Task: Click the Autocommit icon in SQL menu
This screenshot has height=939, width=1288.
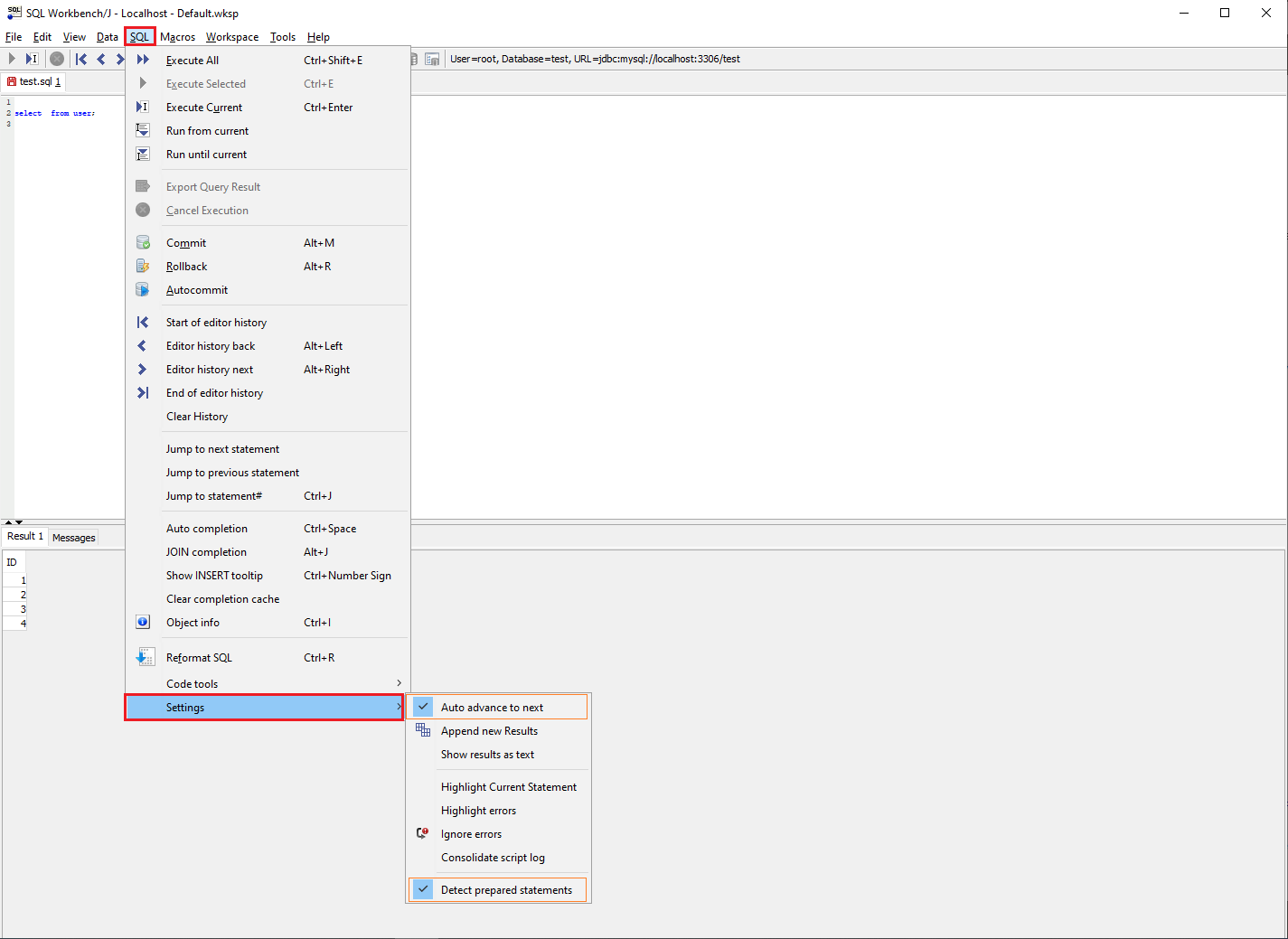Action: pos(143,289)
